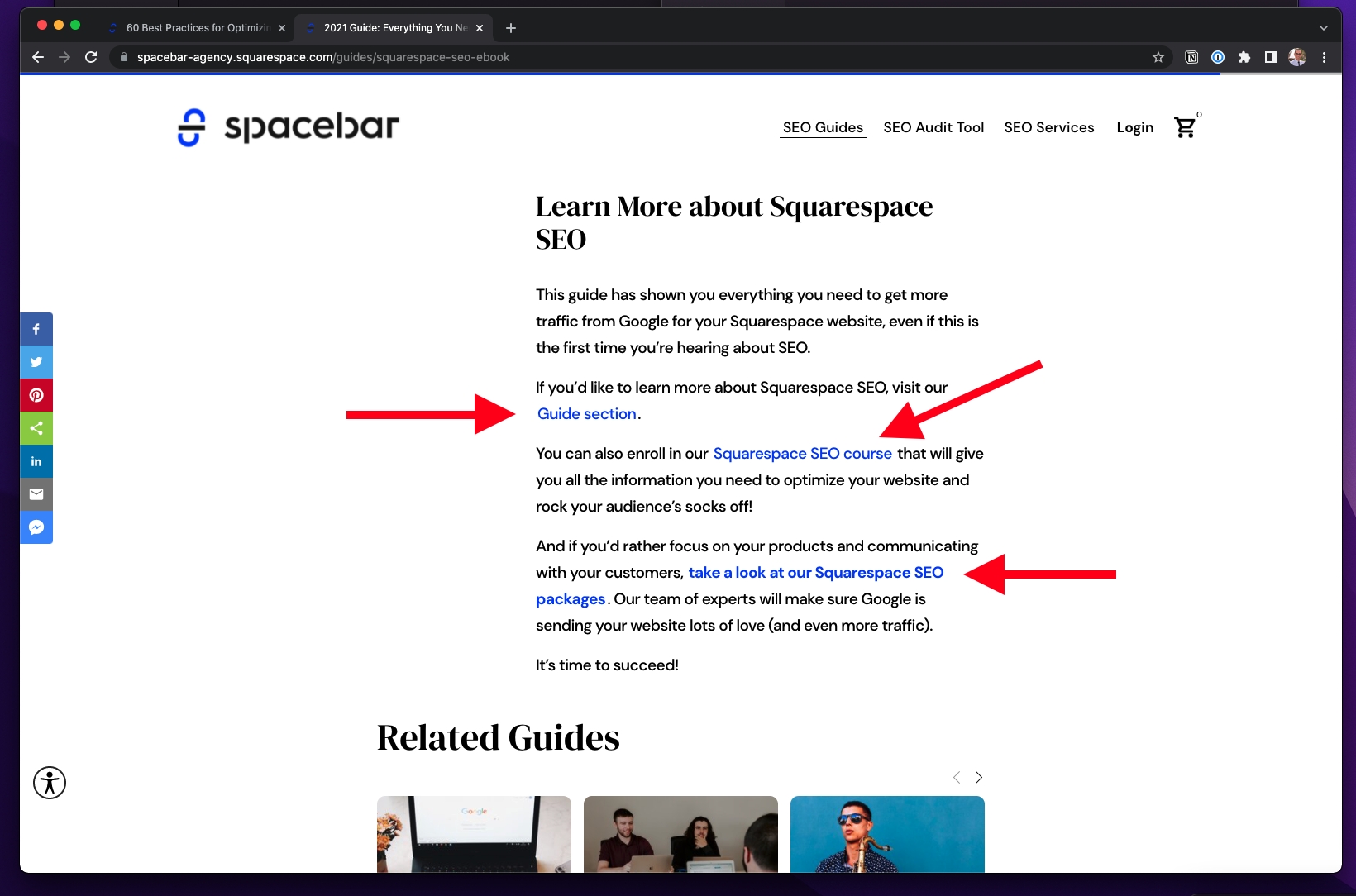Open Chrome's three-dot menu

point(1324,57)
